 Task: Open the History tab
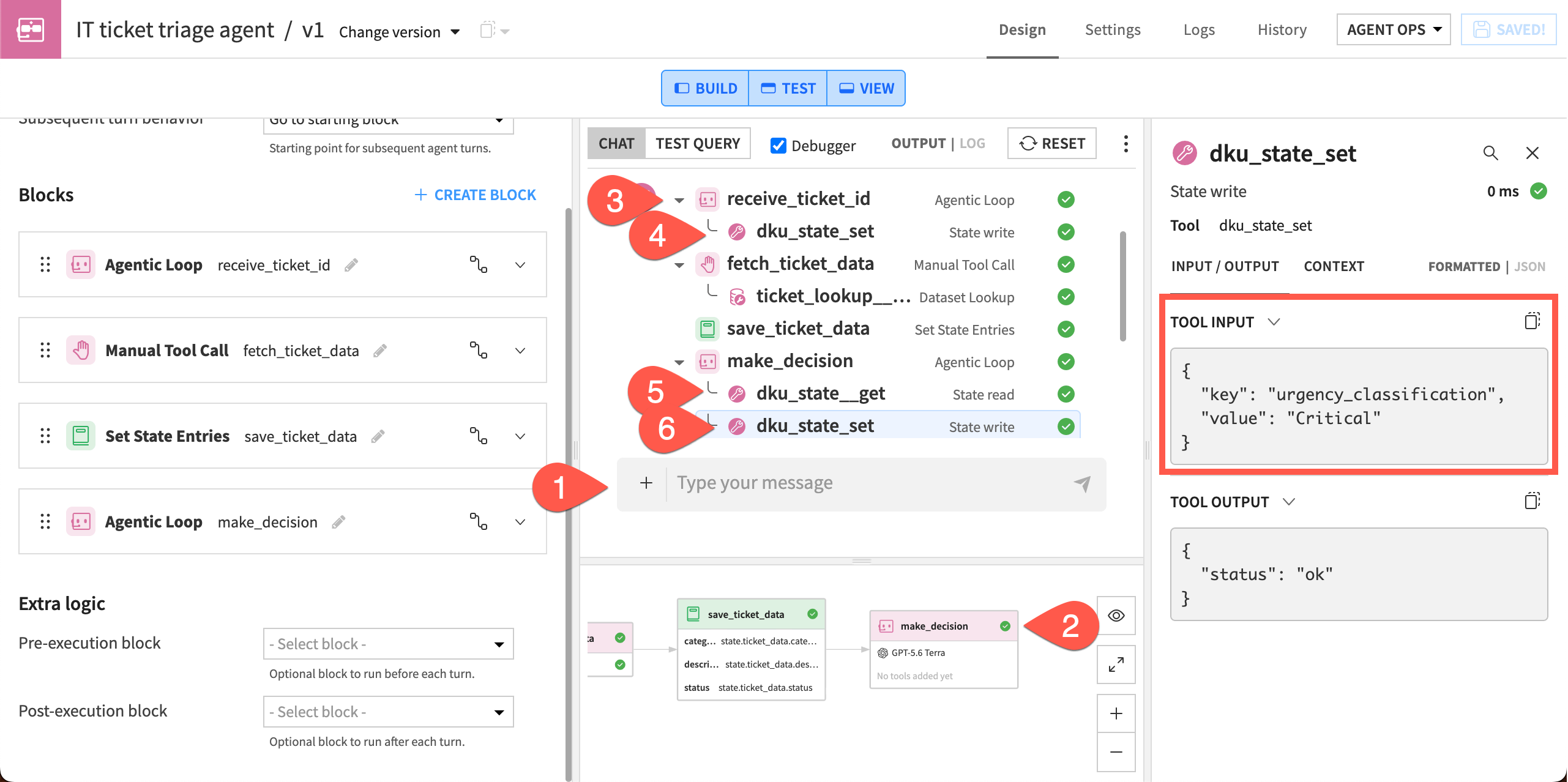tap(1282, 29)
